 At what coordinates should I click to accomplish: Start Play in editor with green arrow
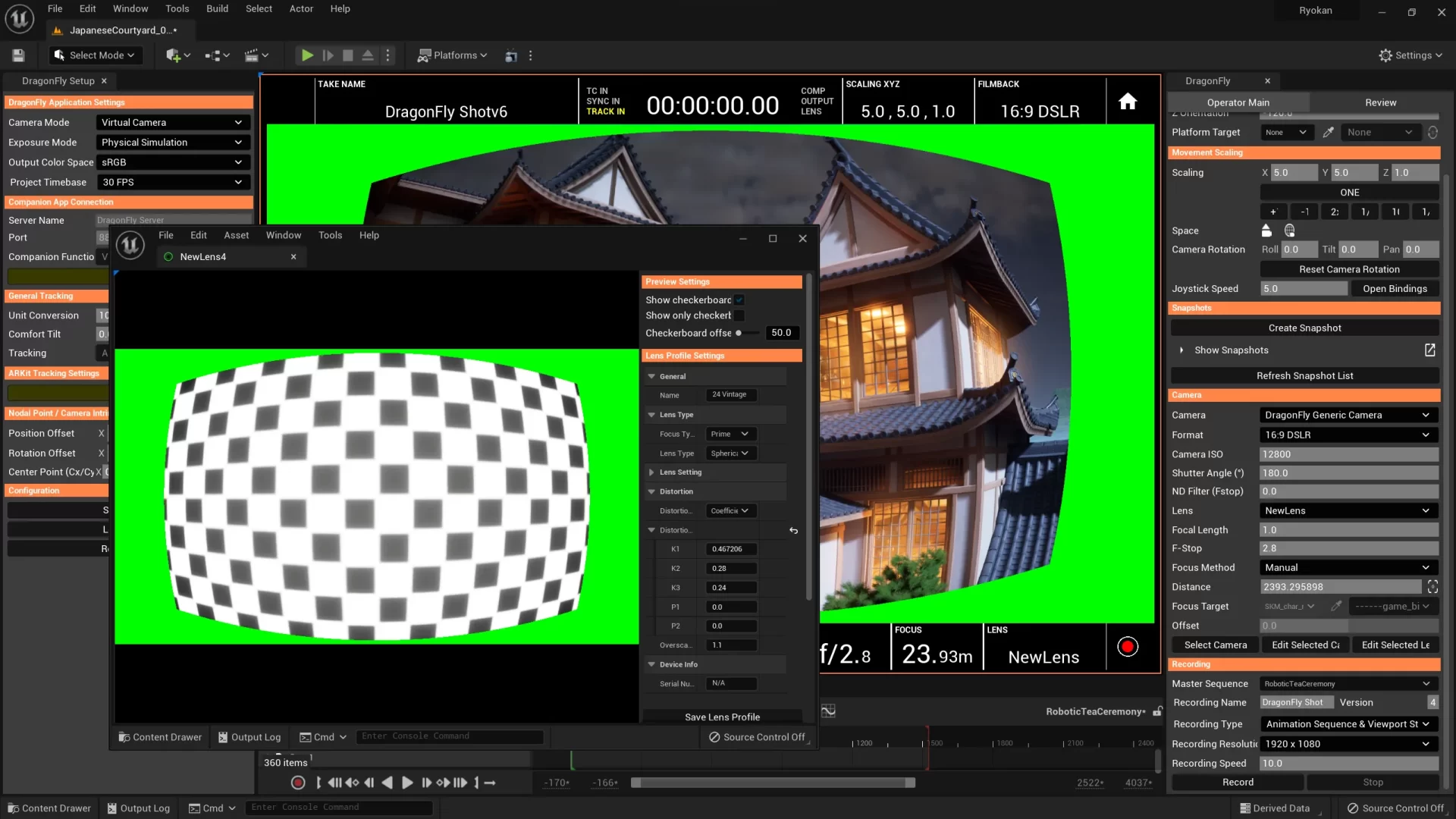307,55
